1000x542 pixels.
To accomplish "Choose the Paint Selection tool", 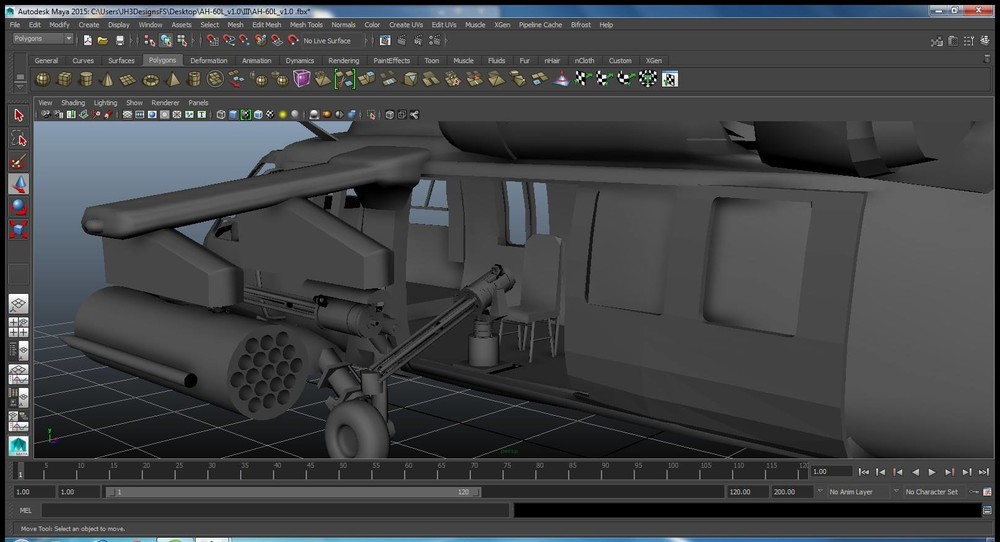I will click(x=19, y=161).
